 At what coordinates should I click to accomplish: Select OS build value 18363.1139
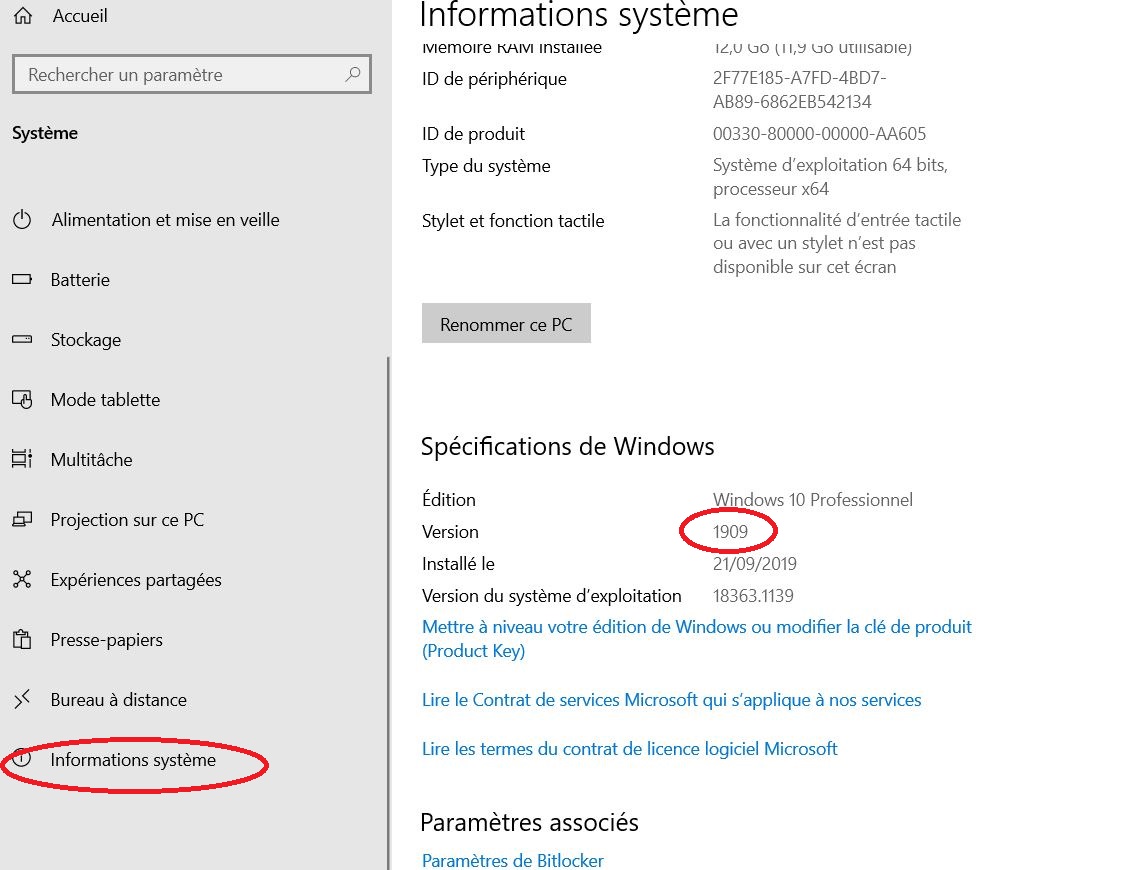[753, 596]
